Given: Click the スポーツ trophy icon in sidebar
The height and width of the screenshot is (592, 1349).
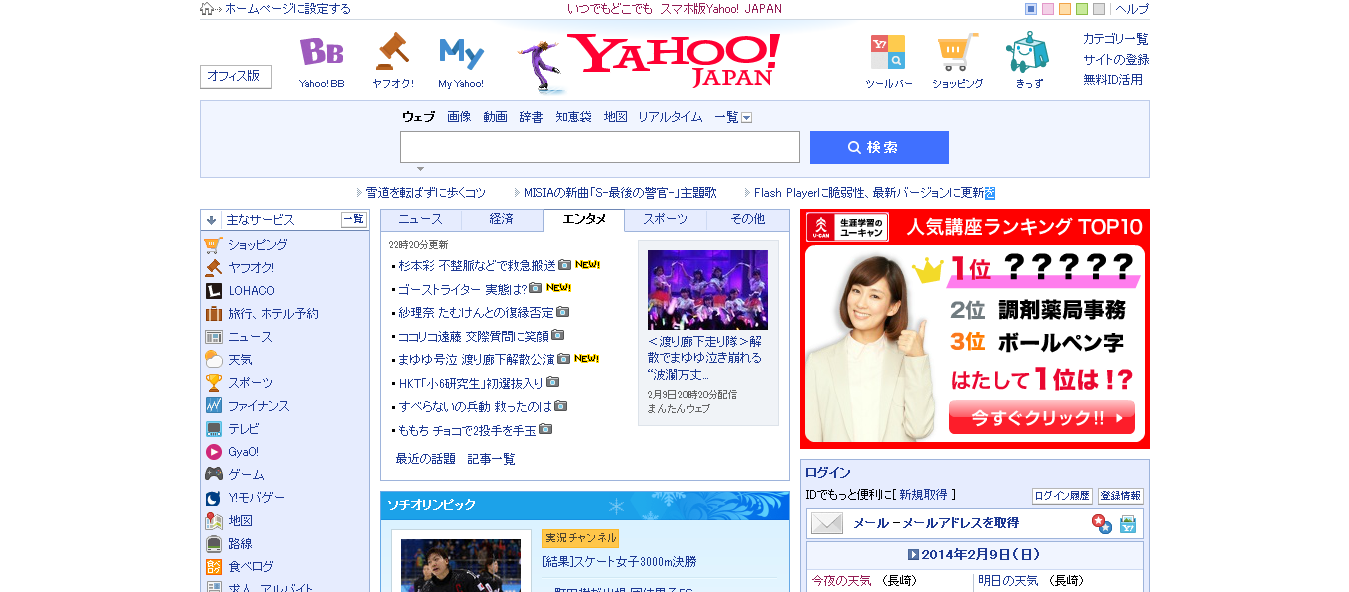Looking at the screenshot, I should pos(213,383).
